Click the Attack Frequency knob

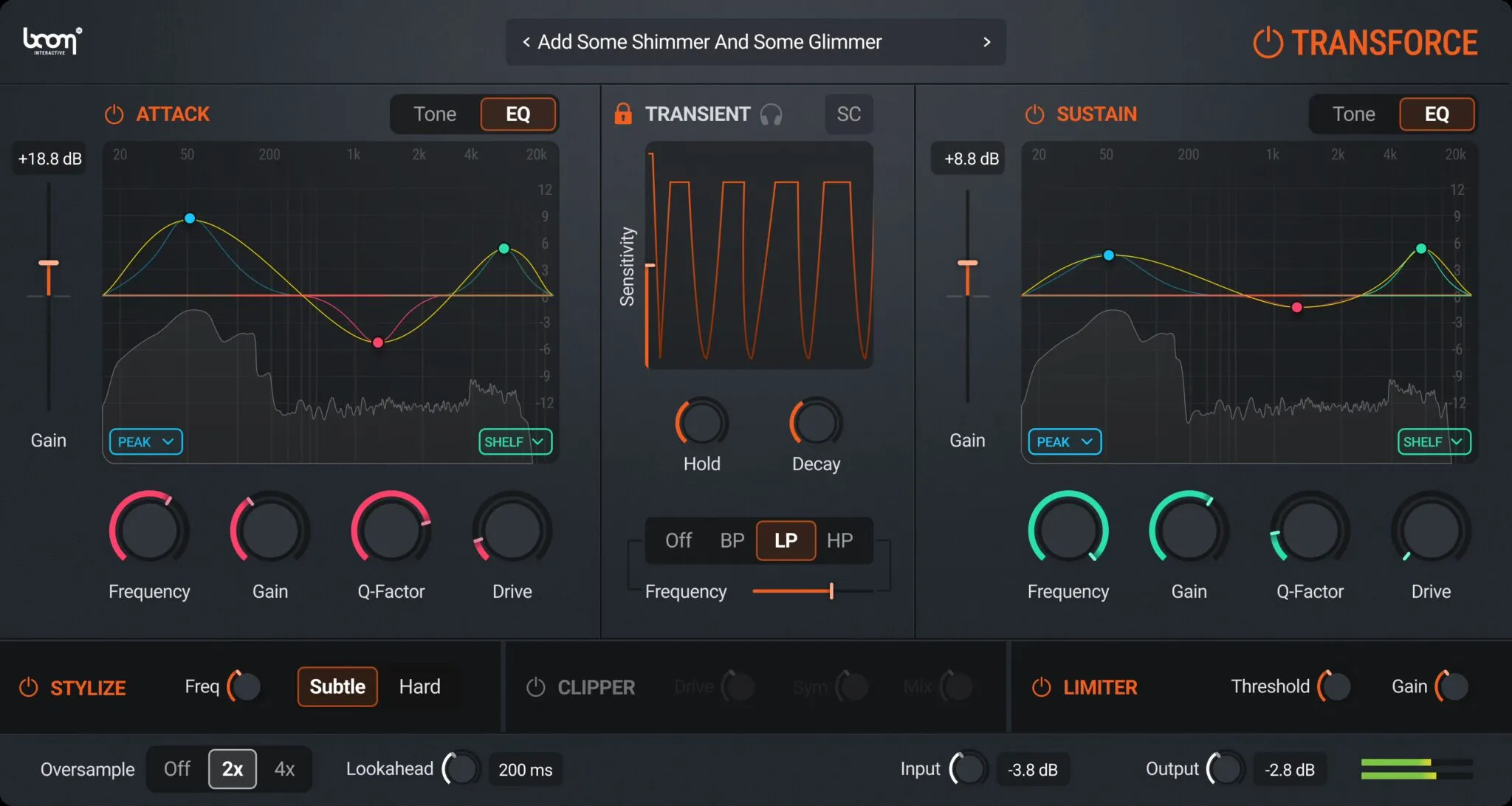tap(149, 530)
